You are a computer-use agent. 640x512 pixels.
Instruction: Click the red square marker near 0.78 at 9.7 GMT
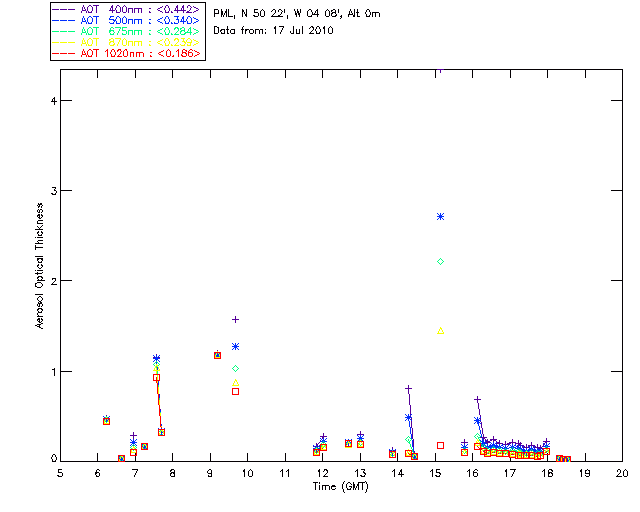[235, 391]
